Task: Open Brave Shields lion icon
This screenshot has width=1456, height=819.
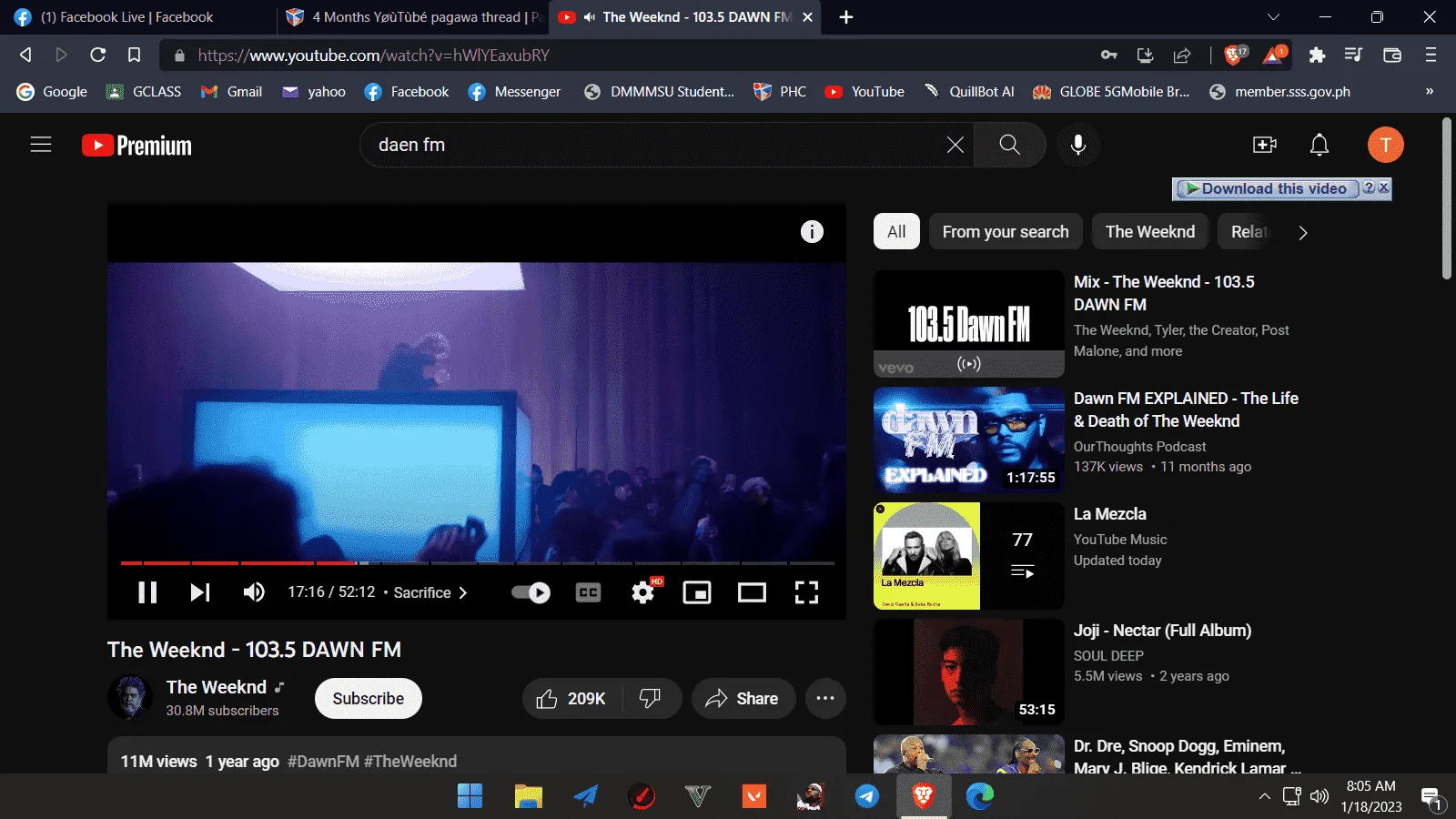Action: [1236, 56]
